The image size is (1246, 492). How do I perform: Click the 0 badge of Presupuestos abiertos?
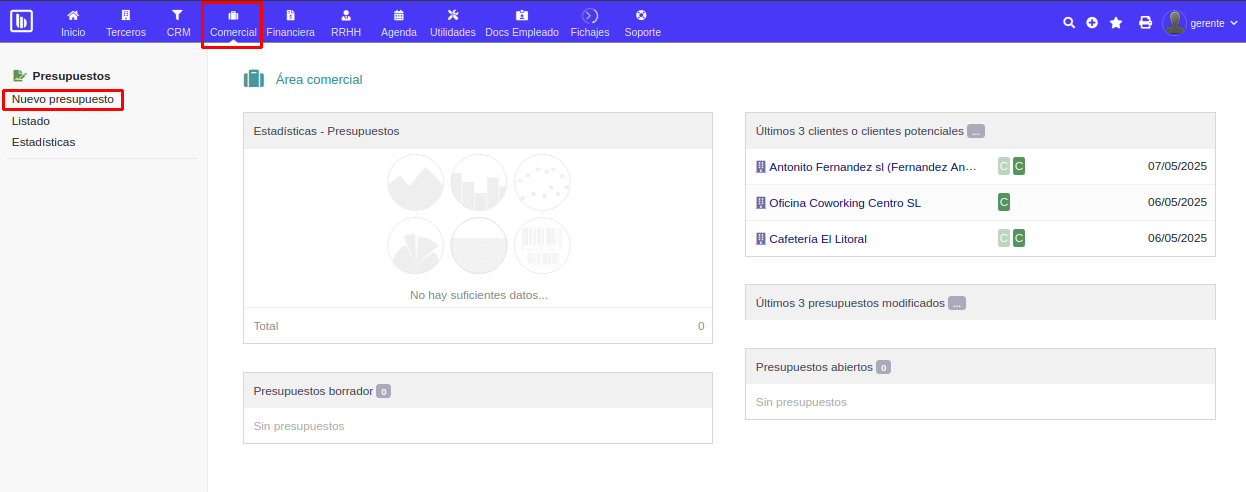point(883,367)
